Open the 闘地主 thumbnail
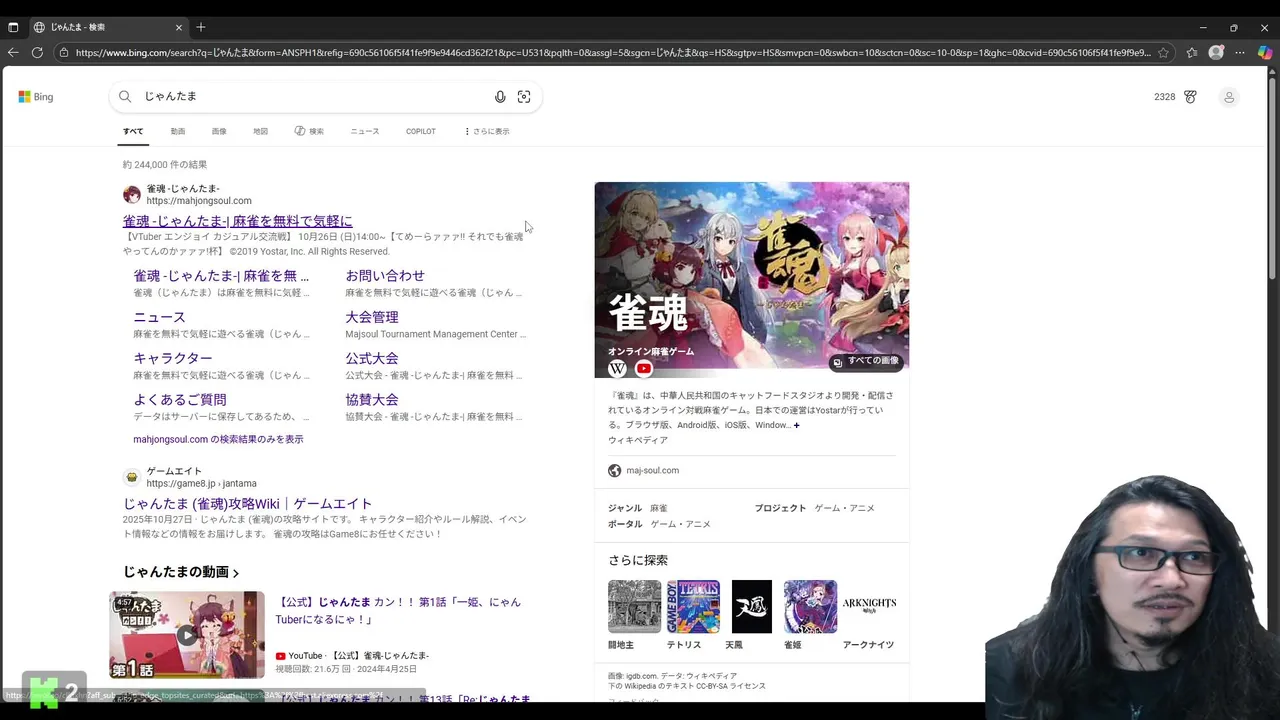The width and height of the screenshot is (1280, 720). pyautogui.click(x=635, y=607)
